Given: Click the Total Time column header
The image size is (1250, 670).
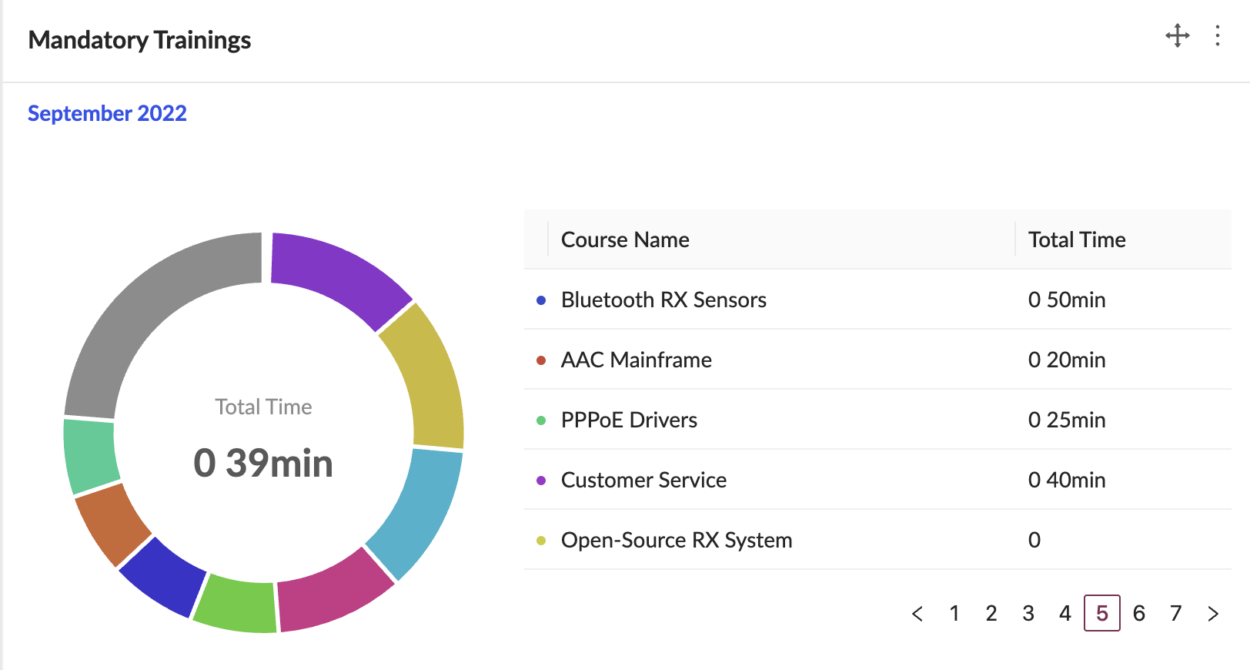Looking at the screenshot, I should click(x=1077, y=240).
